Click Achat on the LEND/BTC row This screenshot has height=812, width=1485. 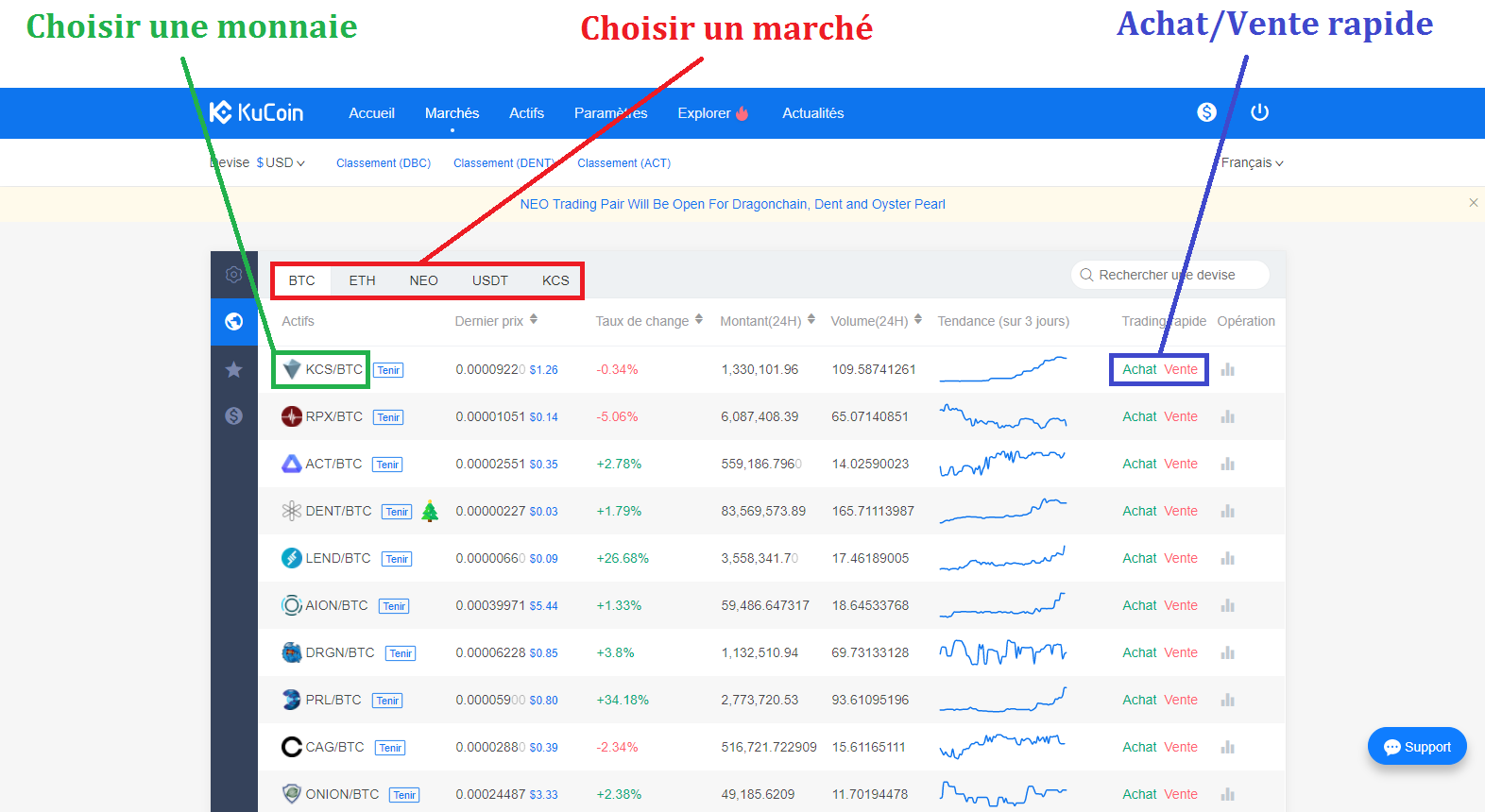pyautogui.click(x=1139, y=558)
